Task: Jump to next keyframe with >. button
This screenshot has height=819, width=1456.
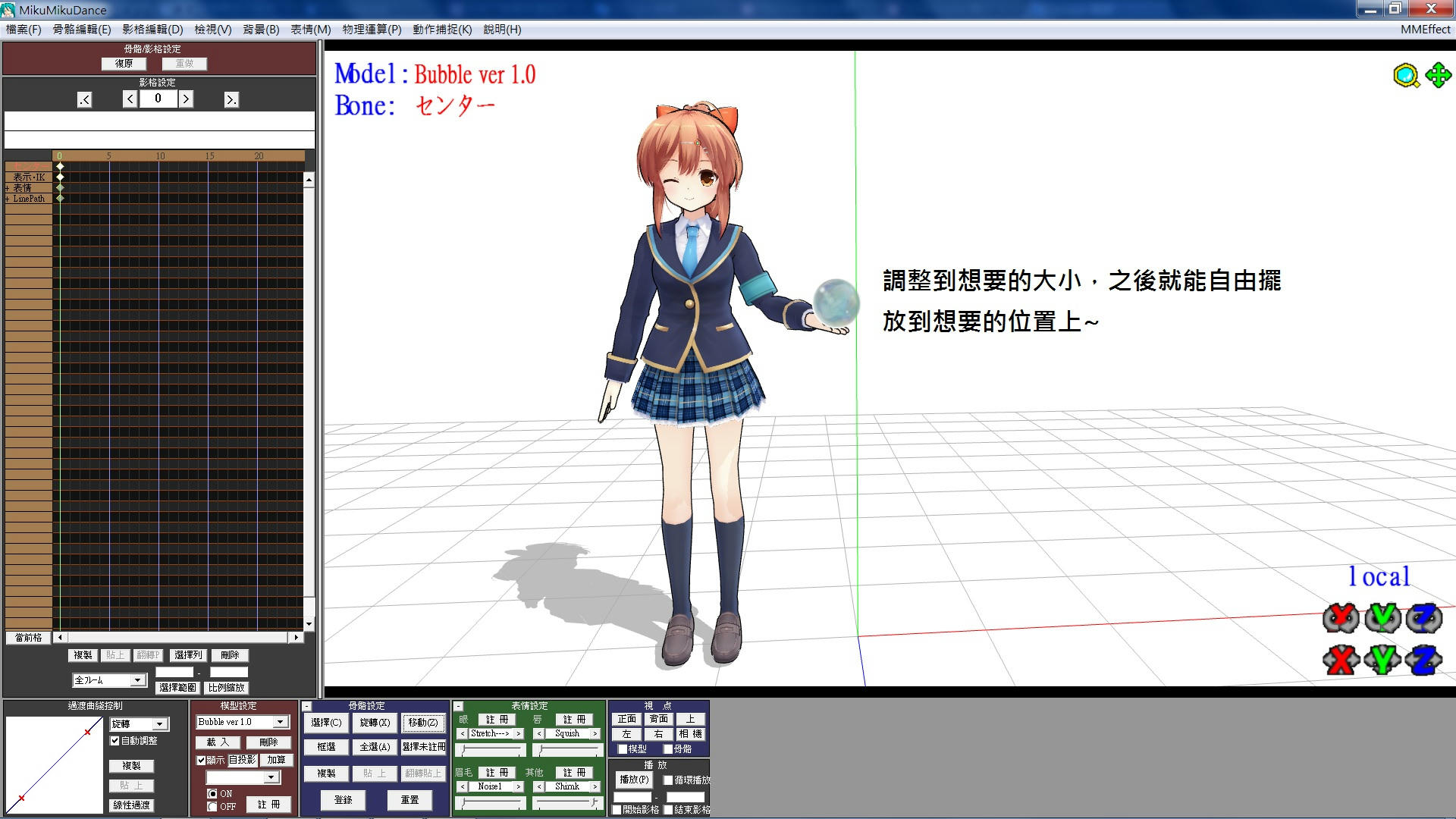Action: coord(231,99)
